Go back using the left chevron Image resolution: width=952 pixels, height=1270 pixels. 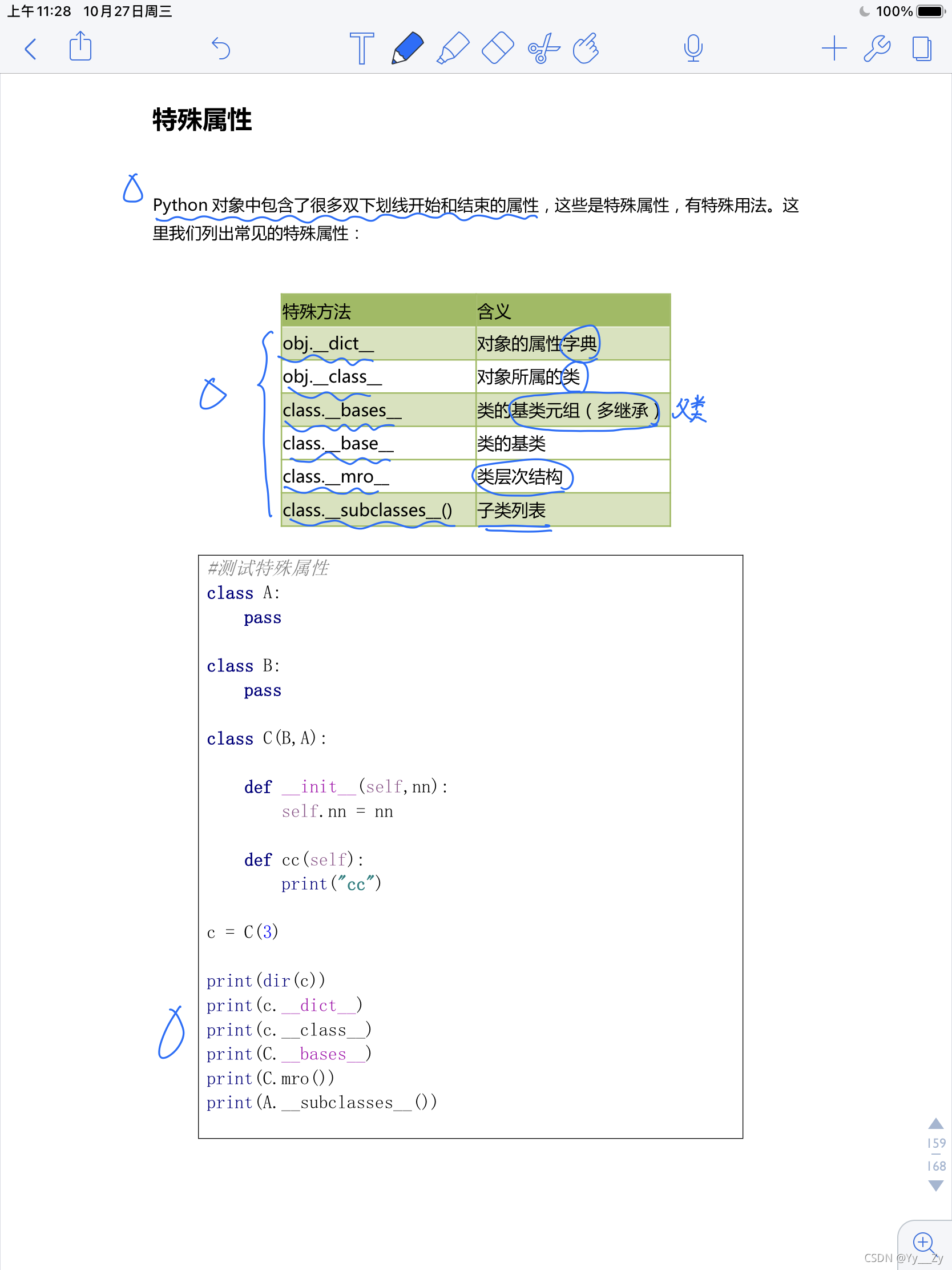click(31, 49)
